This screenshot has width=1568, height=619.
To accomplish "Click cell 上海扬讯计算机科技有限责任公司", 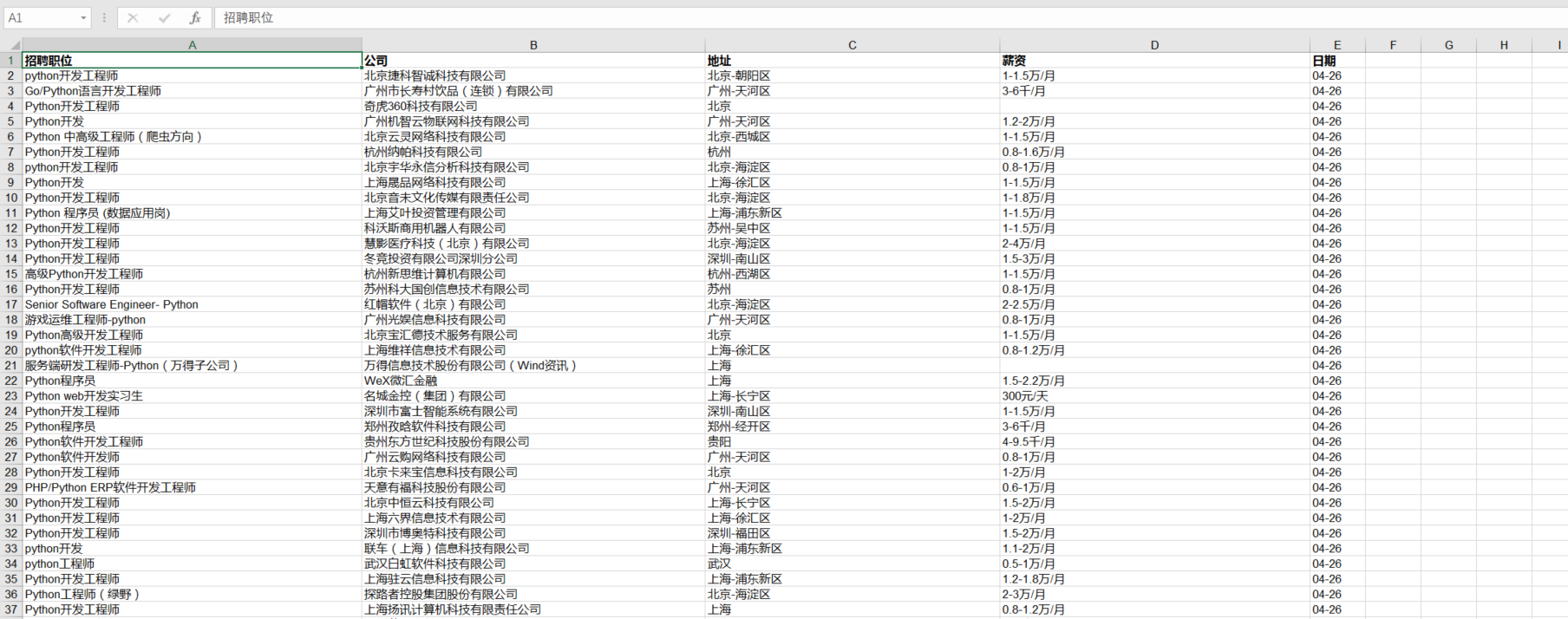I will (x=533, y=609).
